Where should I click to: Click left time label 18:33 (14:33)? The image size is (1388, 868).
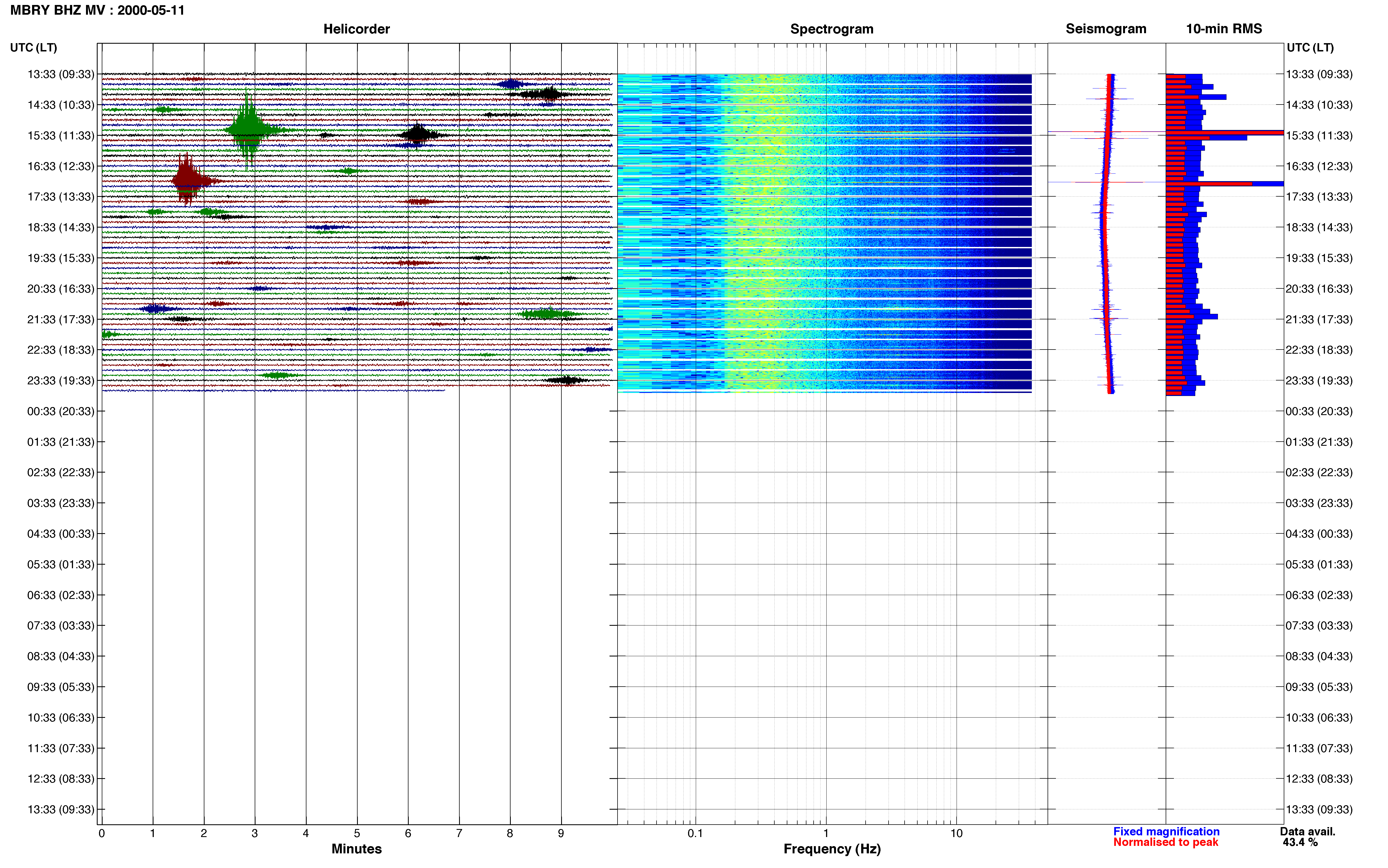tap(61, 227)
